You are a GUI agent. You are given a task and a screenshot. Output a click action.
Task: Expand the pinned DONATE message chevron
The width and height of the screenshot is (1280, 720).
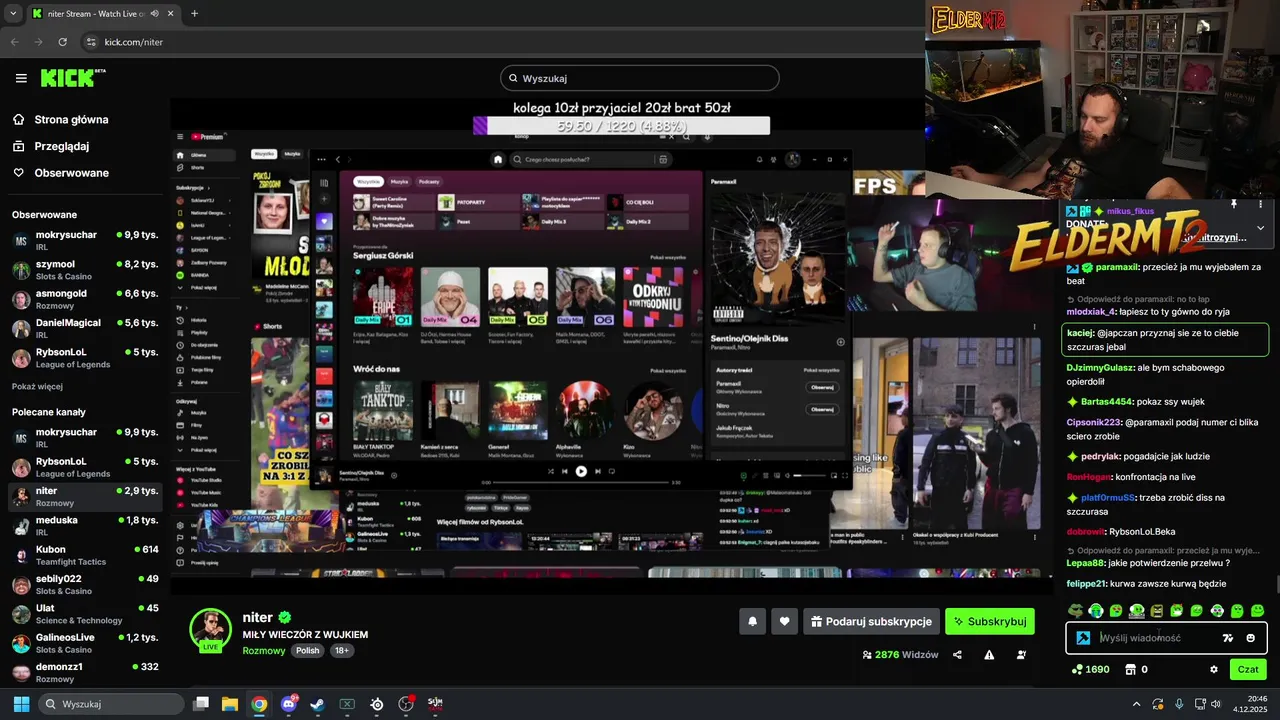coord(1260,228)
